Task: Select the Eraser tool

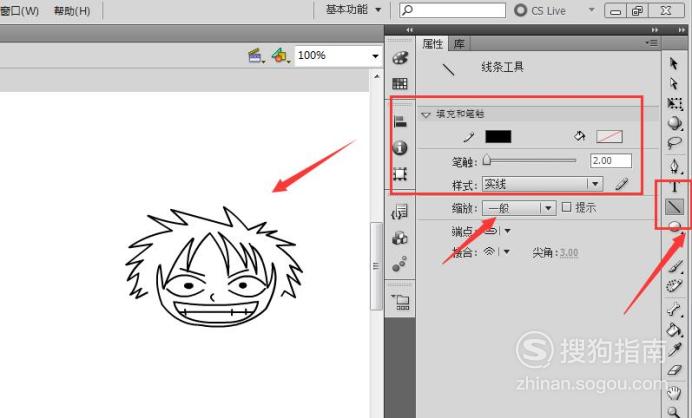Action: pyautogui.click(x=674, y=370)
